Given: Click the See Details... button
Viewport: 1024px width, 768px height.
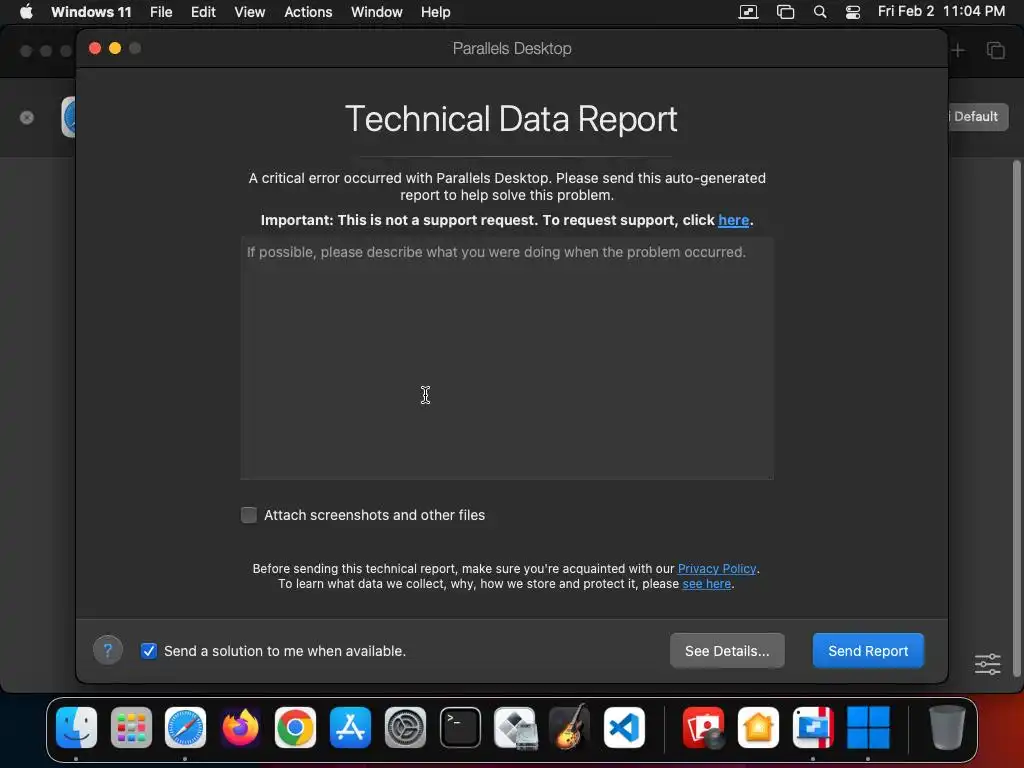Looking at the screenshot, I should 727,650.
